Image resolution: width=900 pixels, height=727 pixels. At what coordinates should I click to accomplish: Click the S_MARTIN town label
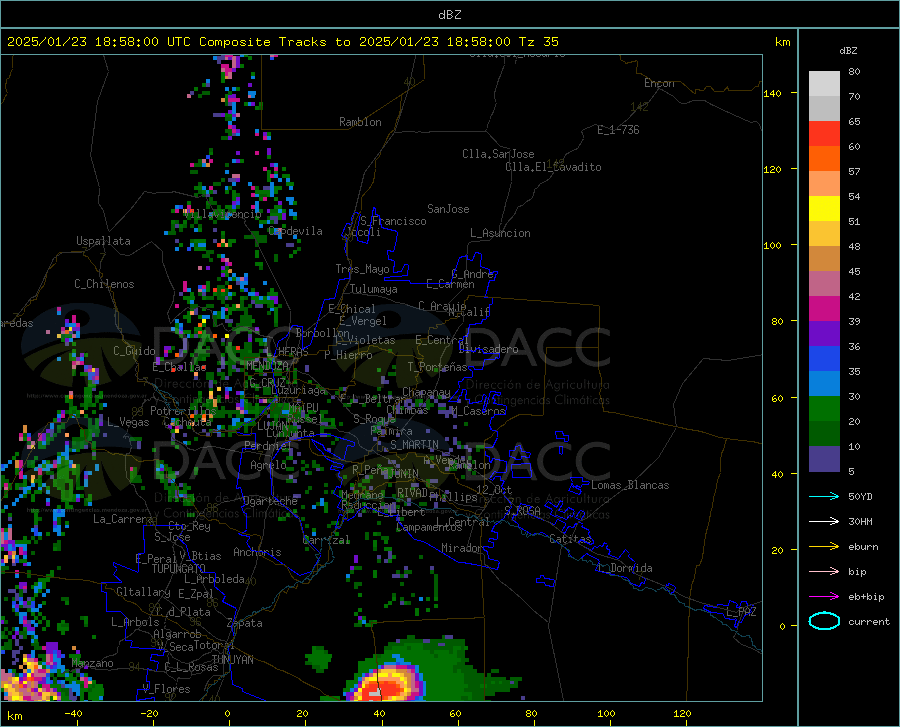[x=414, y=445]
